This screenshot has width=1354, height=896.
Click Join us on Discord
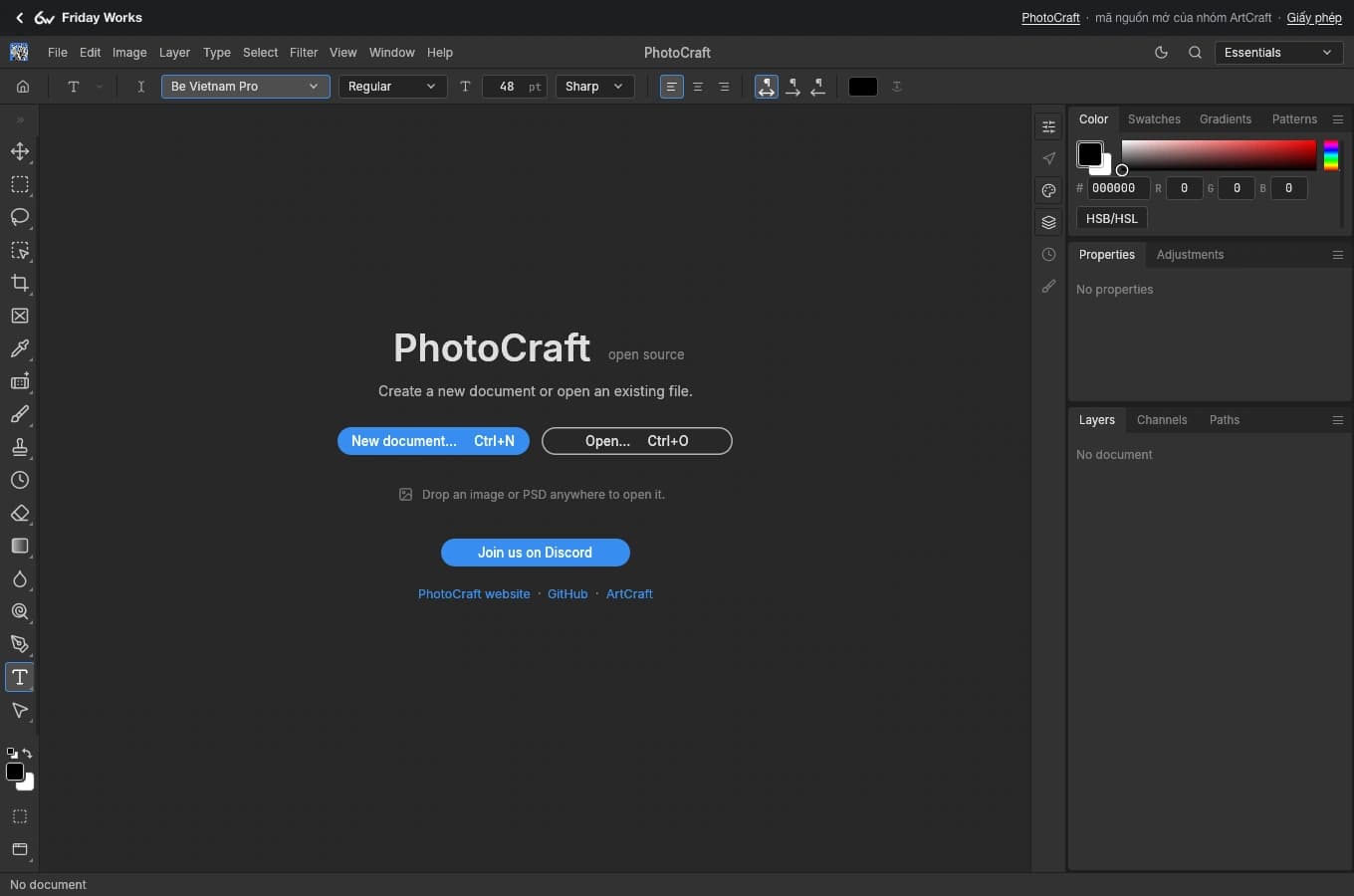[x=536, y=553]
